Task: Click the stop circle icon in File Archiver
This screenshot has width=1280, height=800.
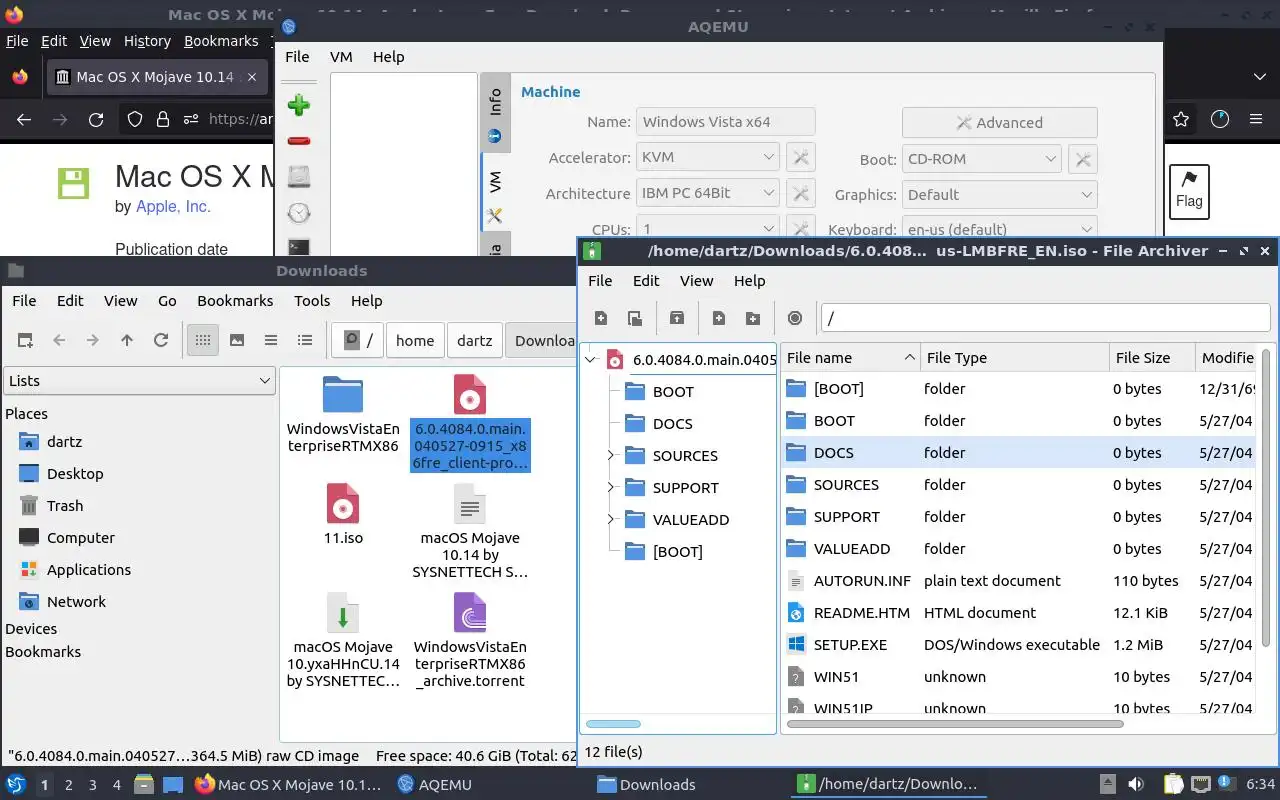Action: (795, 318)
